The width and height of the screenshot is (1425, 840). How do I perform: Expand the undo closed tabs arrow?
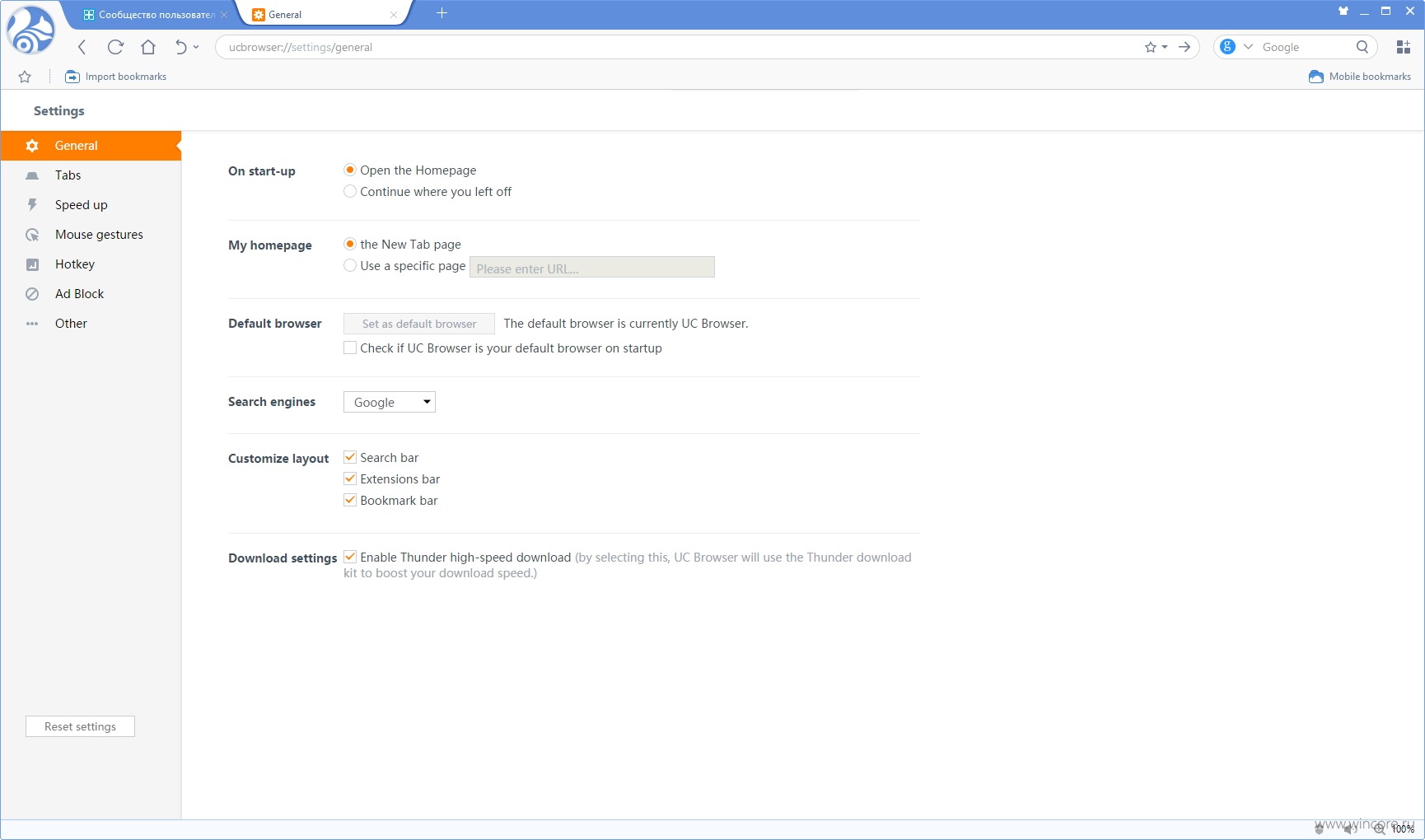click(196, 47)
